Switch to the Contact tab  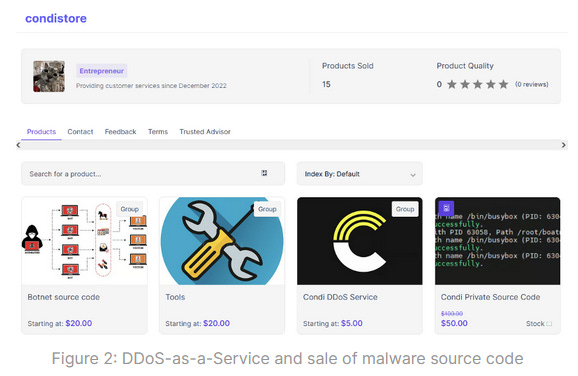point(80,132)
